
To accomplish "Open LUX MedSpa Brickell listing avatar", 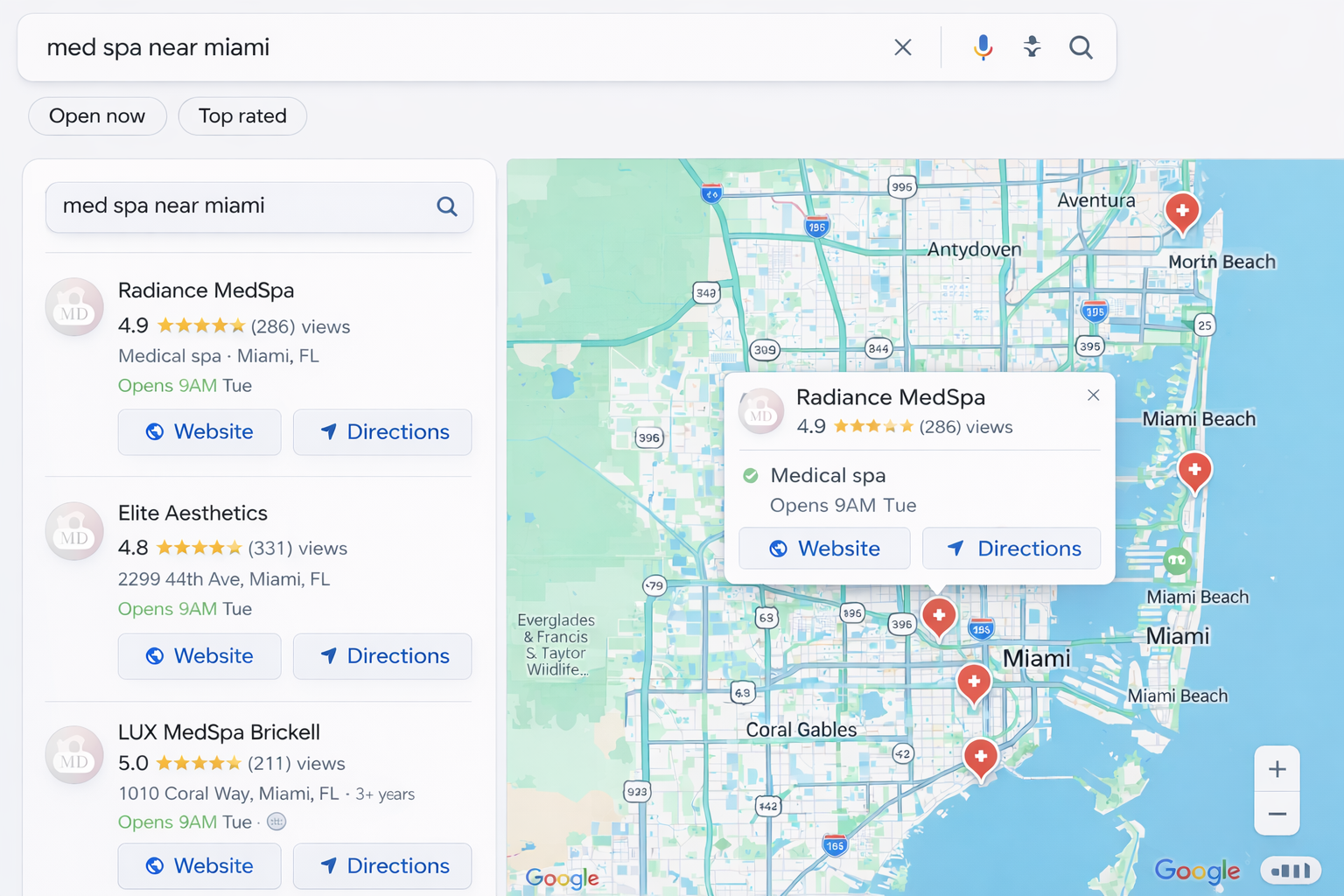I will pos(74,755).
